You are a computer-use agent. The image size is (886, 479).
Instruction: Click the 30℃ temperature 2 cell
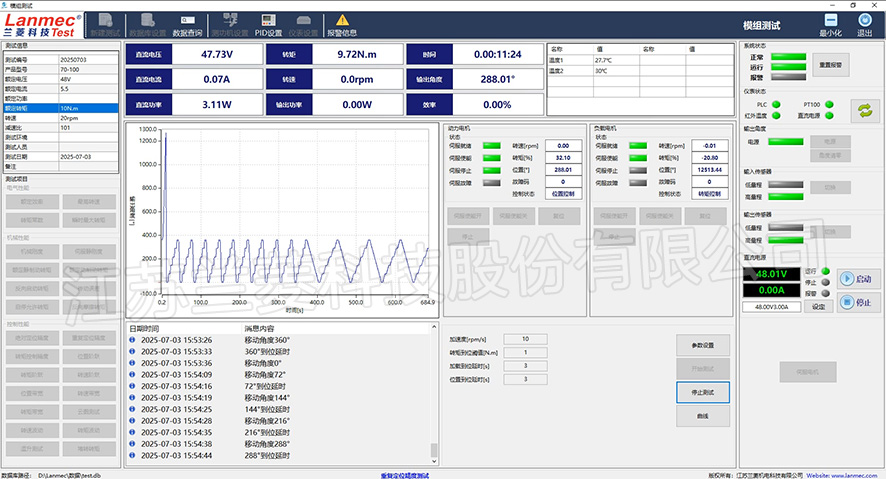pyautogui.click(x=616, y=71)
